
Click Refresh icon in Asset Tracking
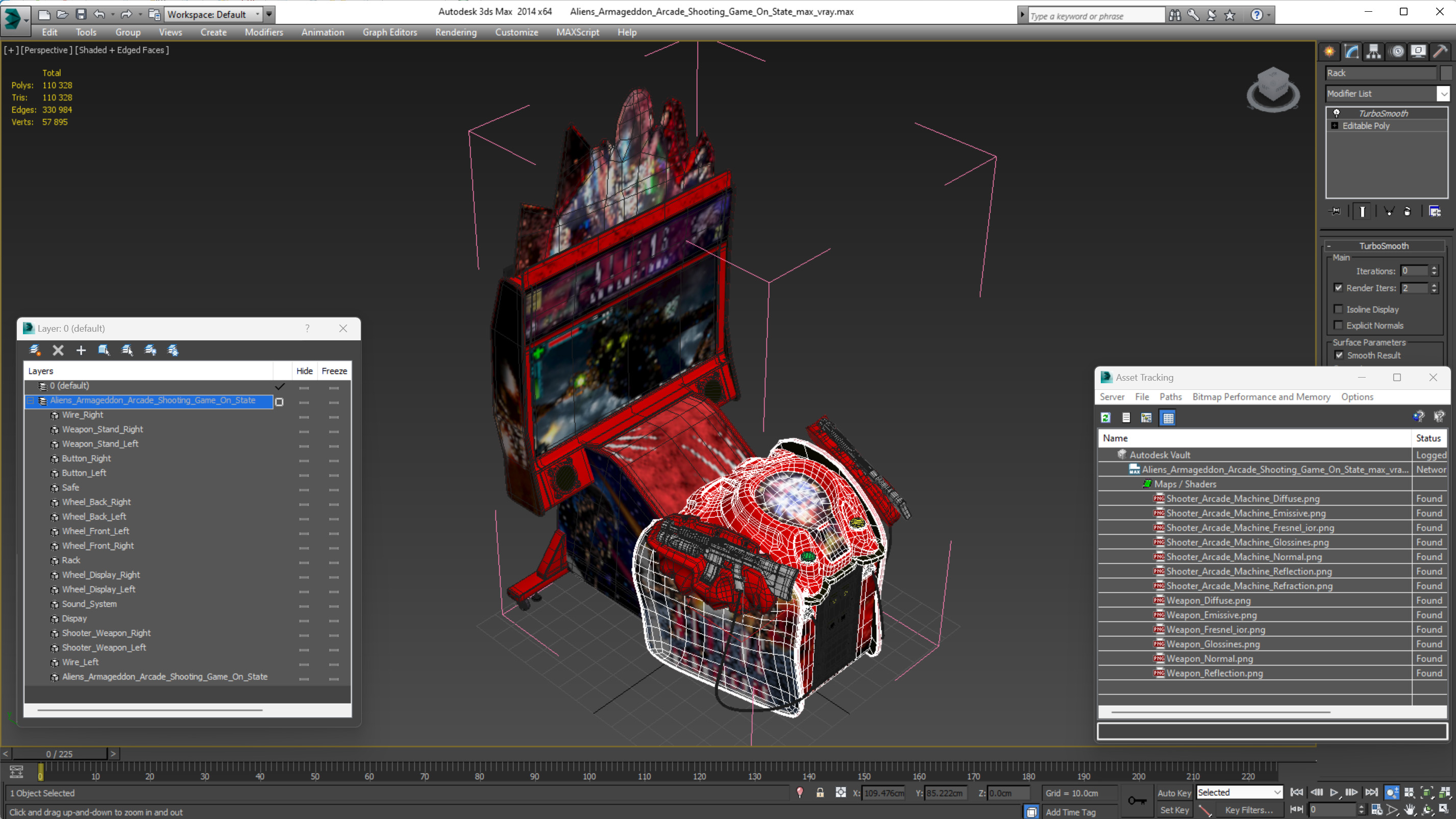click(1105, 418)
